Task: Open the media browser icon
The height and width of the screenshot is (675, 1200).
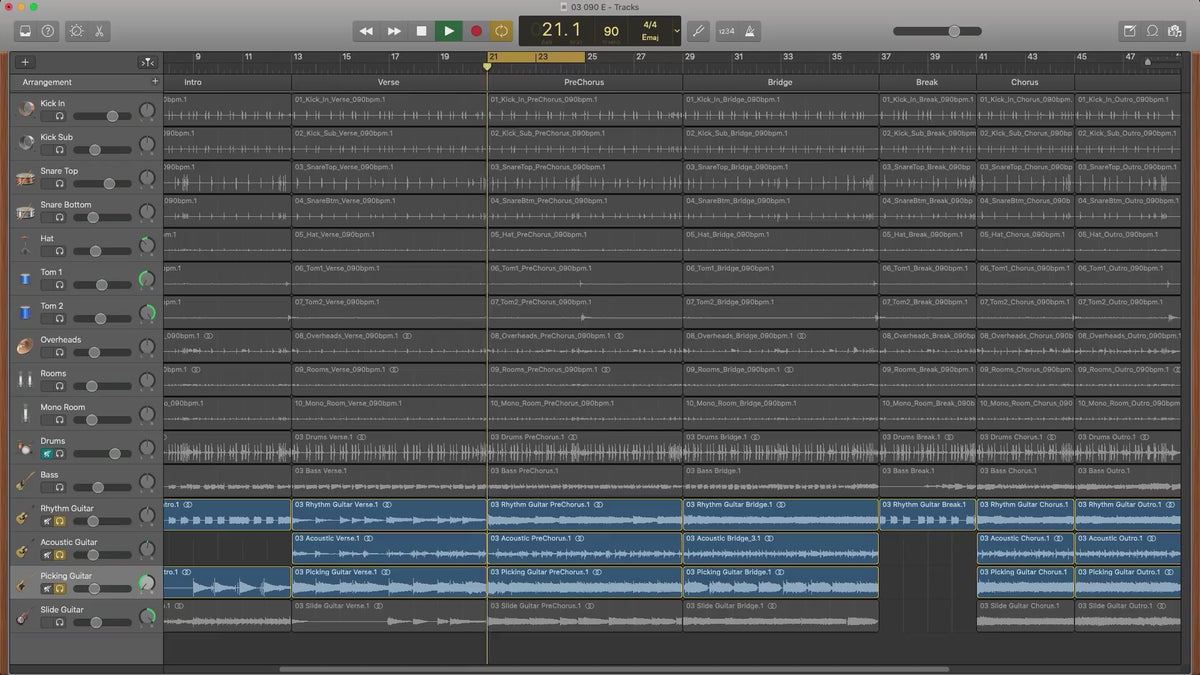Action: pos(1175,31)
